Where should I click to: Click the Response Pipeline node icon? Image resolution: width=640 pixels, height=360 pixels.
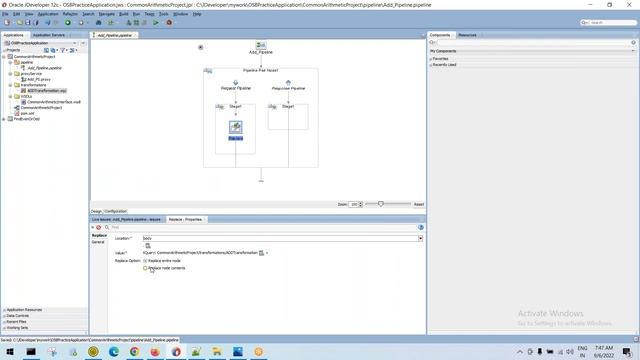pyautogui.click(x=288, y=82)
